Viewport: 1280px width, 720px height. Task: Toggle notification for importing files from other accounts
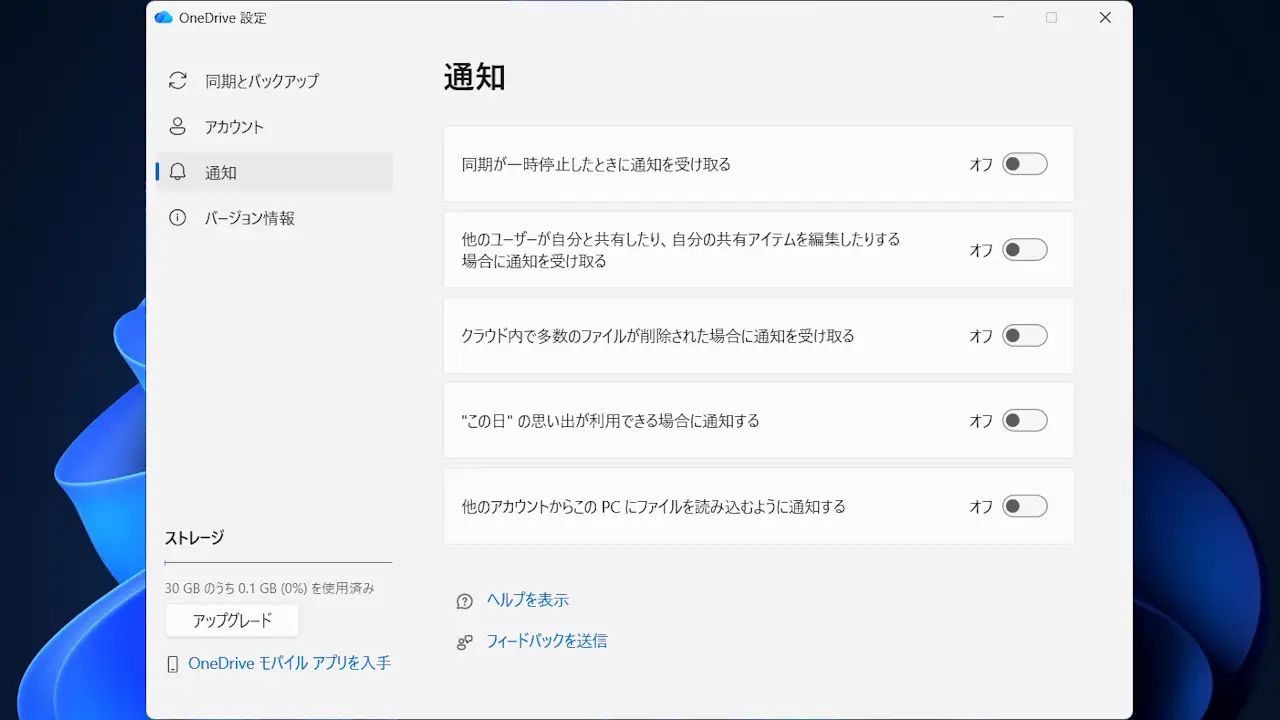(x=1025, y=507)
